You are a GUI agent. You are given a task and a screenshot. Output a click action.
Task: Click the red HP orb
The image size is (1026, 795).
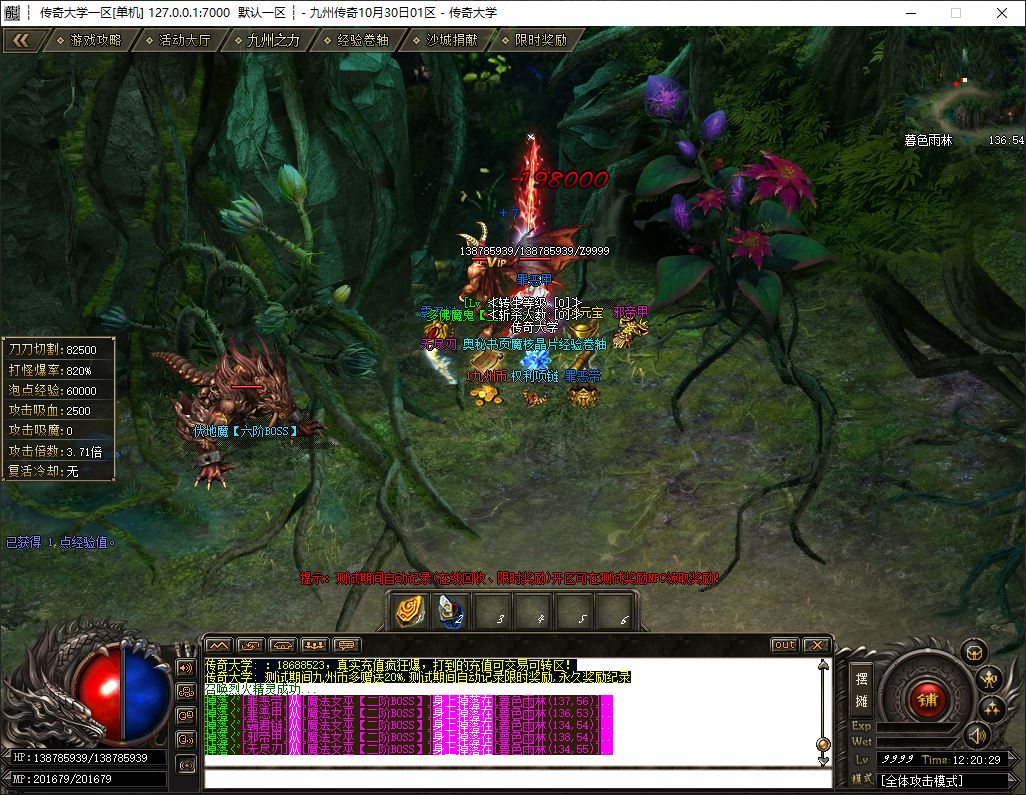(99, 692)
